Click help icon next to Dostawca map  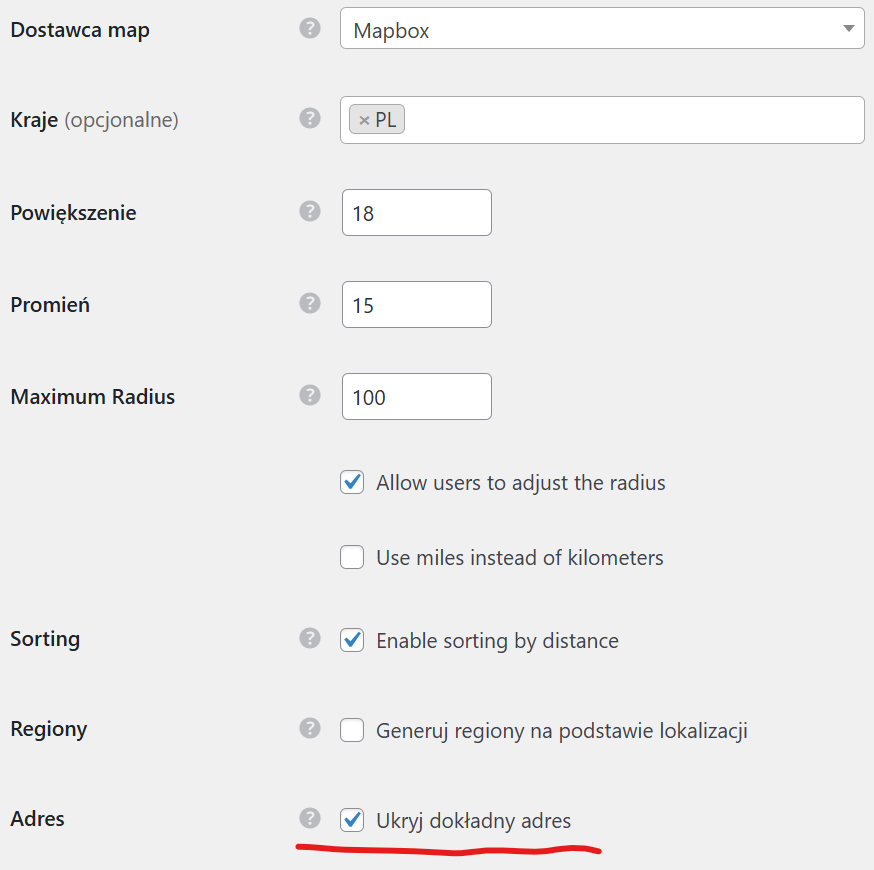pos(310,28)
